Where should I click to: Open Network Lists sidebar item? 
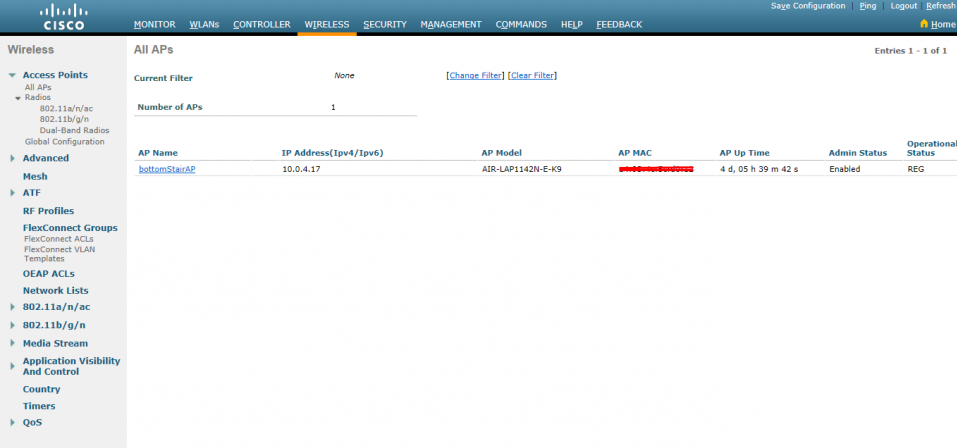click(56, 291)
